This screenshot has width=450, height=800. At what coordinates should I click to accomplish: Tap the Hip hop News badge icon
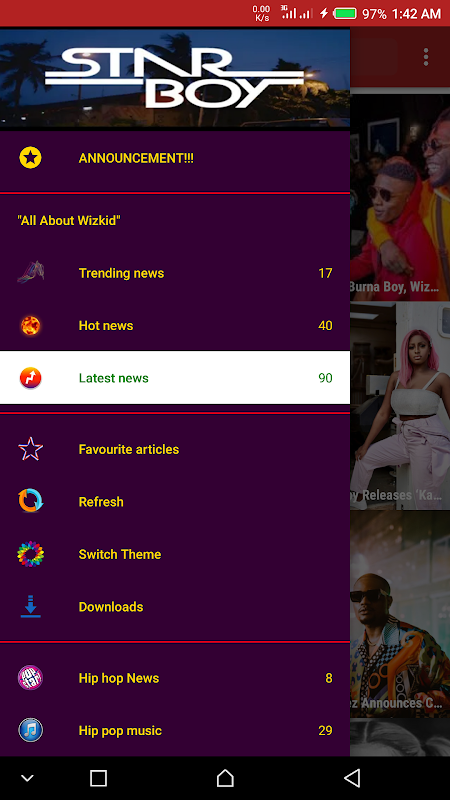point(31,678)
